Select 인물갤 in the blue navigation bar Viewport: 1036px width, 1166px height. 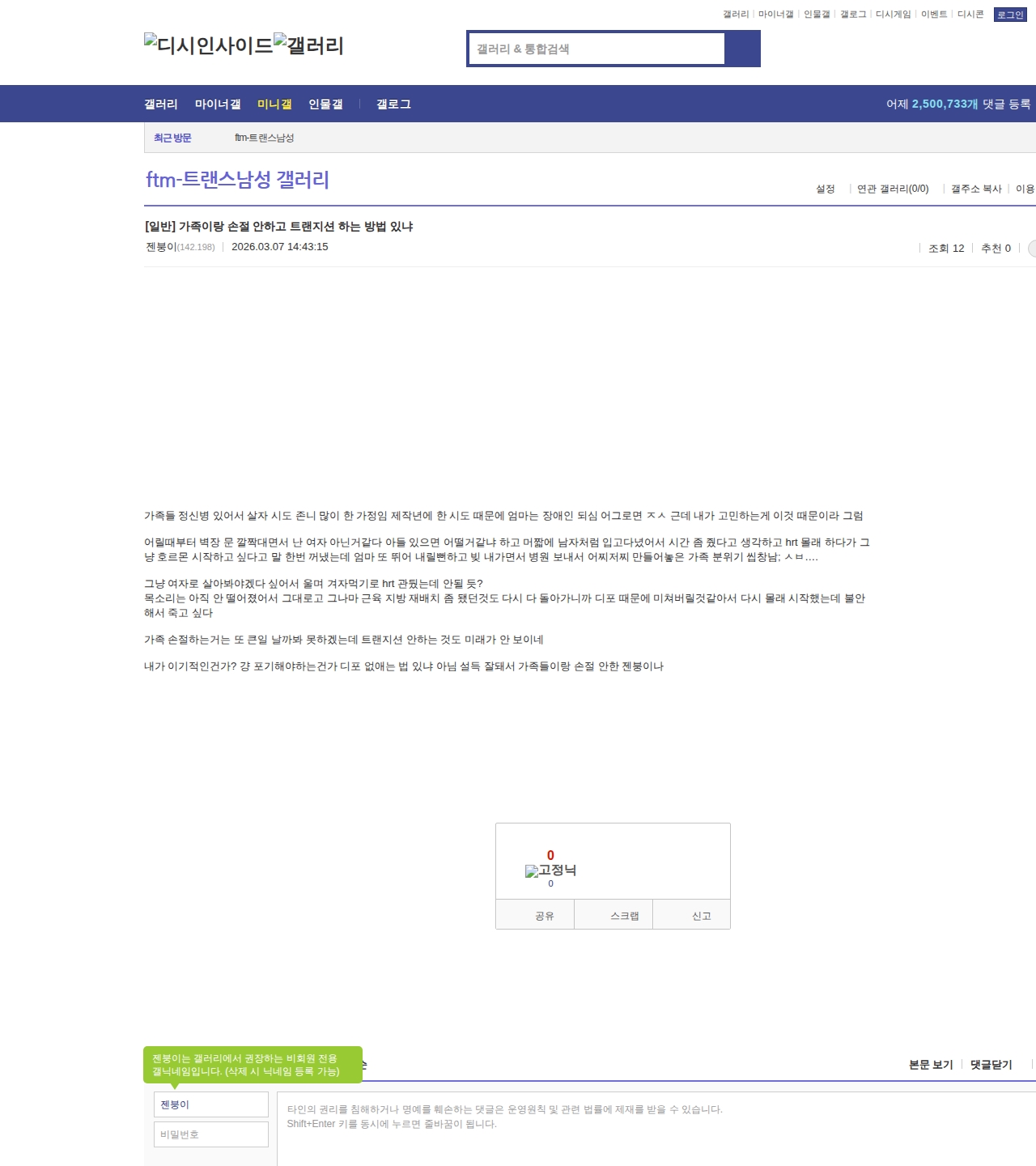coord(325,104)
